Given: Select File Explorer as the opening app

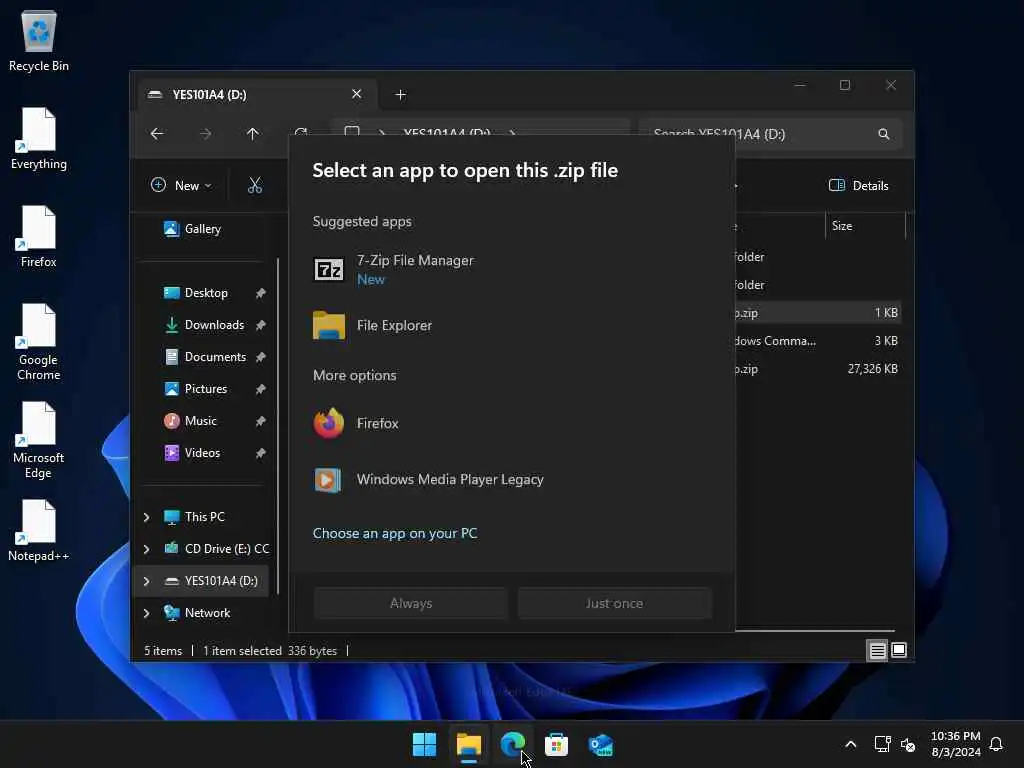Looking at the screenshot, I should click(511, 325).
